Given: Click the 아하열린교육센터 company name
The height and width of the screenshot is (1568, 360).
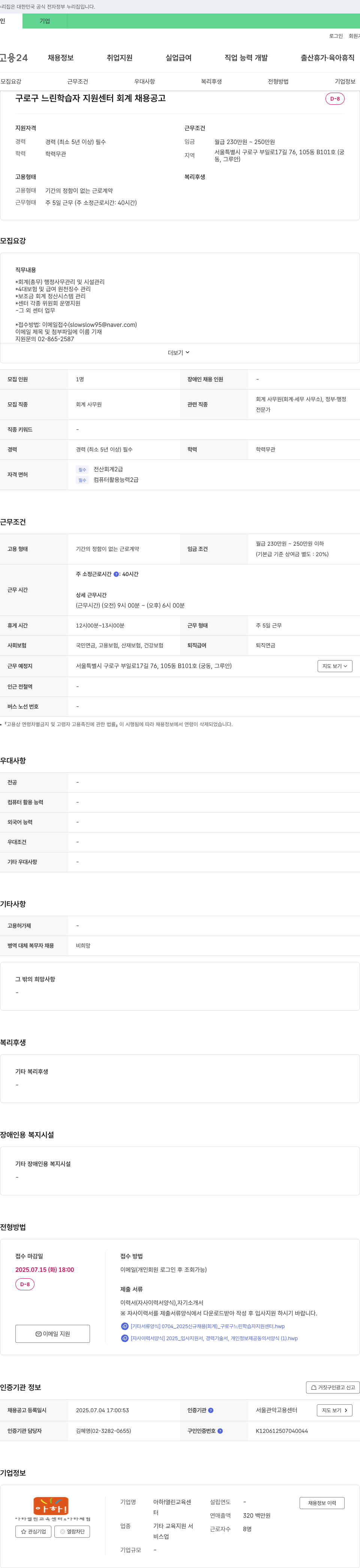Looking at the screenshot, I should [172, 1507].
